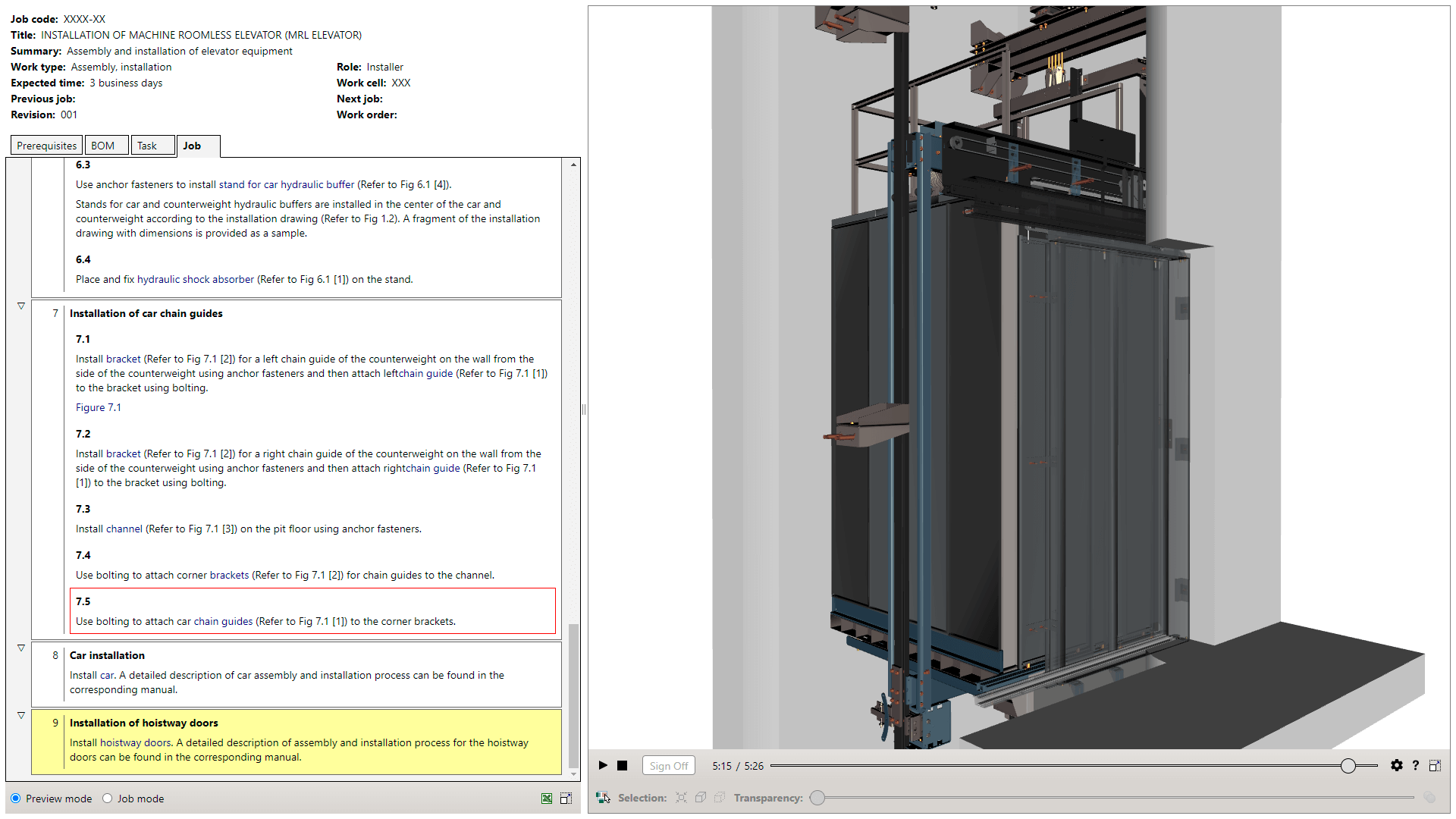This screenshot has width=1456, height=819.
Task: Click the stop button in video controls
Action: pyautogui.click(x=621, y=764)
